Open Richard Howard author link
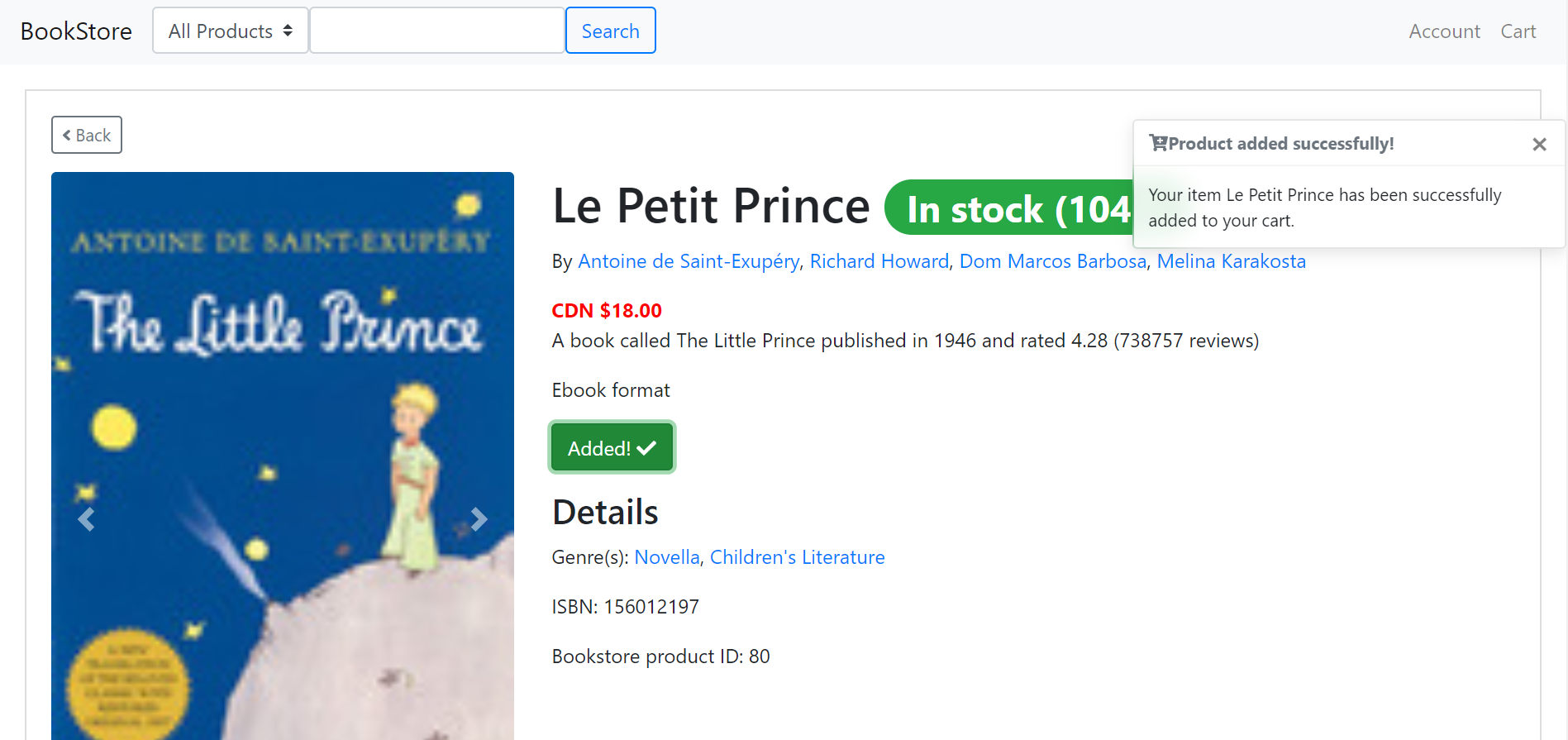The image size is (1568, 740). (x=879, y=261)
